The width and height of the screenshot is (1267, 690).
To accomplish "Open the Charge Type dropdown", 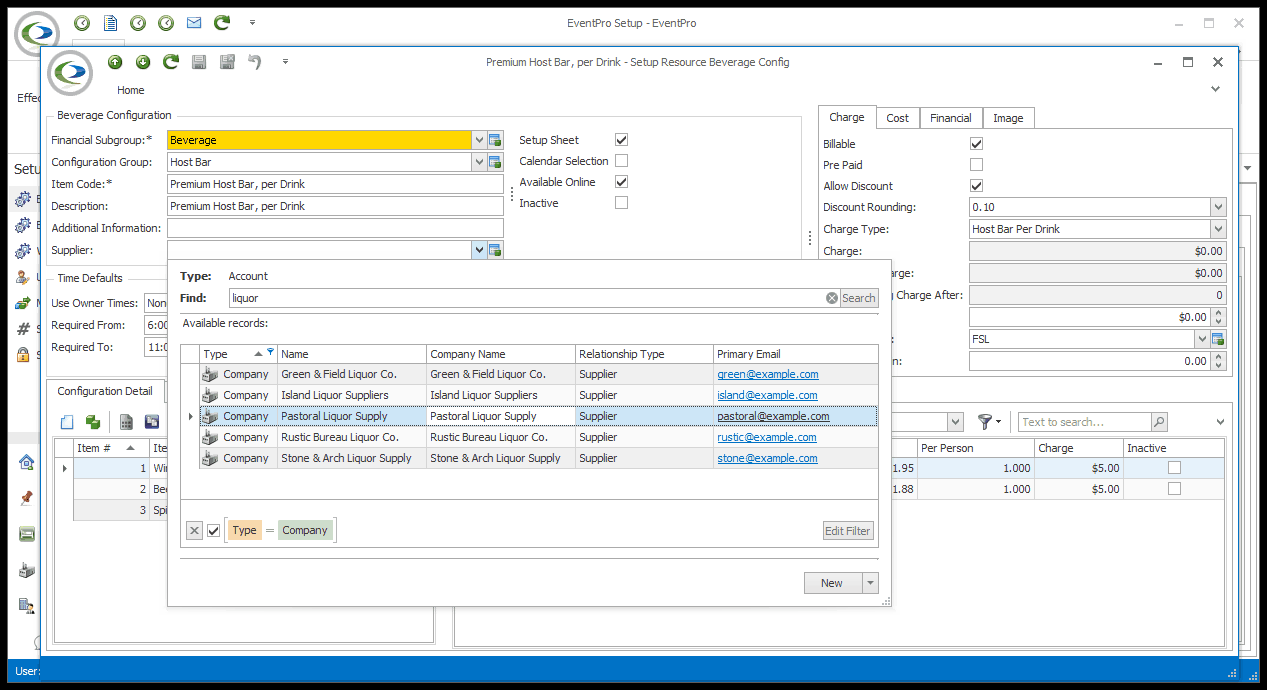I will pos(1218,229).
